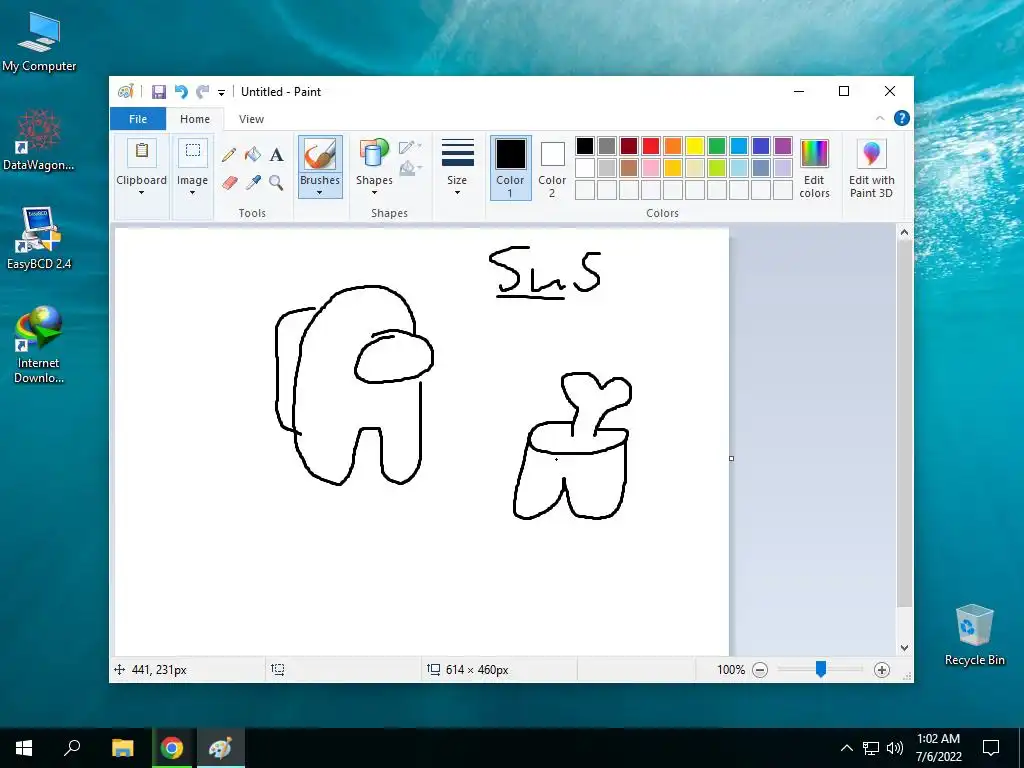
Task: Open the Shapes gallery icon
Action: (x=374, y=155)
